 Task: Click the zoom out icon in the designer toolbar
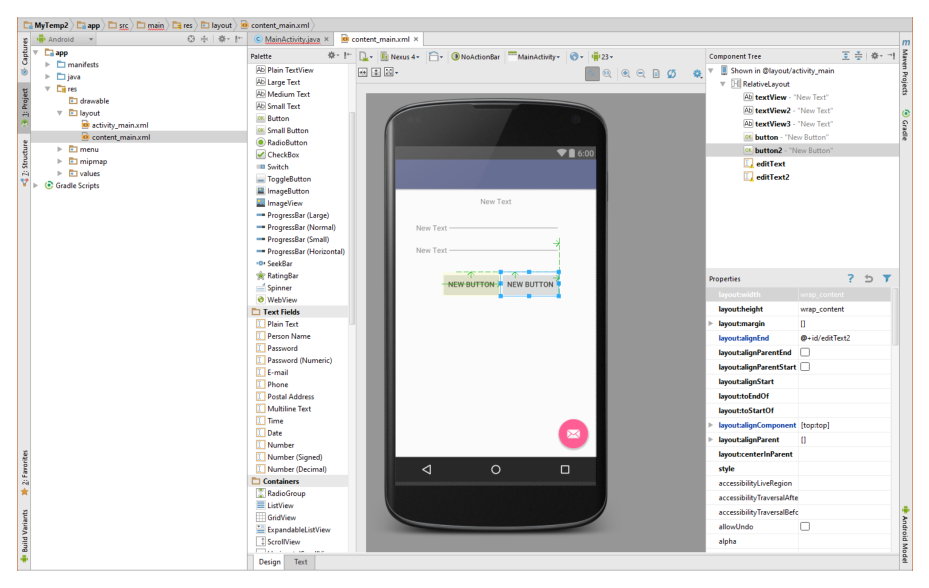pyautogui.click(x=641, y=74)
